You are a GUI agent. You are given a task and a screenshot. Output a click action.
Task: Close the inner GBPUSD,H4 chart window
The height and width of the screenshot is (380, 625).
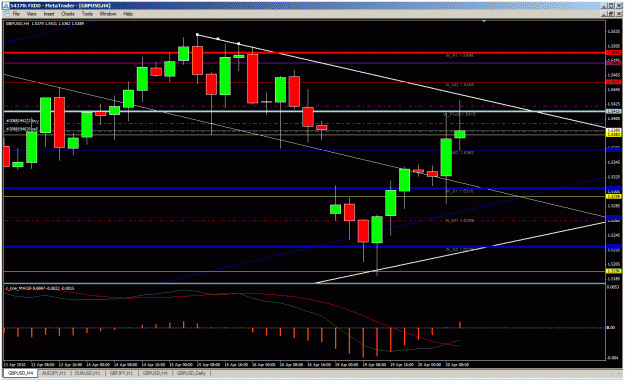(619, 14)
